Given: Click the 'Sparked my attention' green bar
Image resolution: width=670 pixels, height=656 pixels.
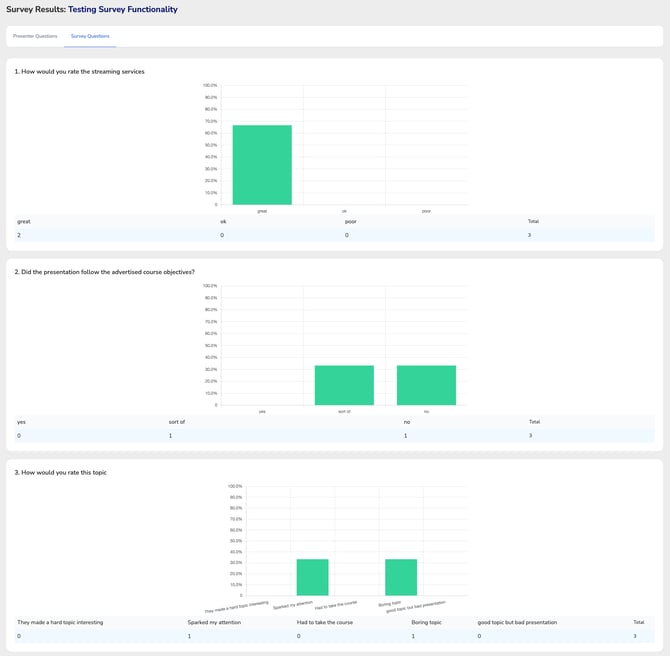Looking at the screenshot, I should coord(312,578).
